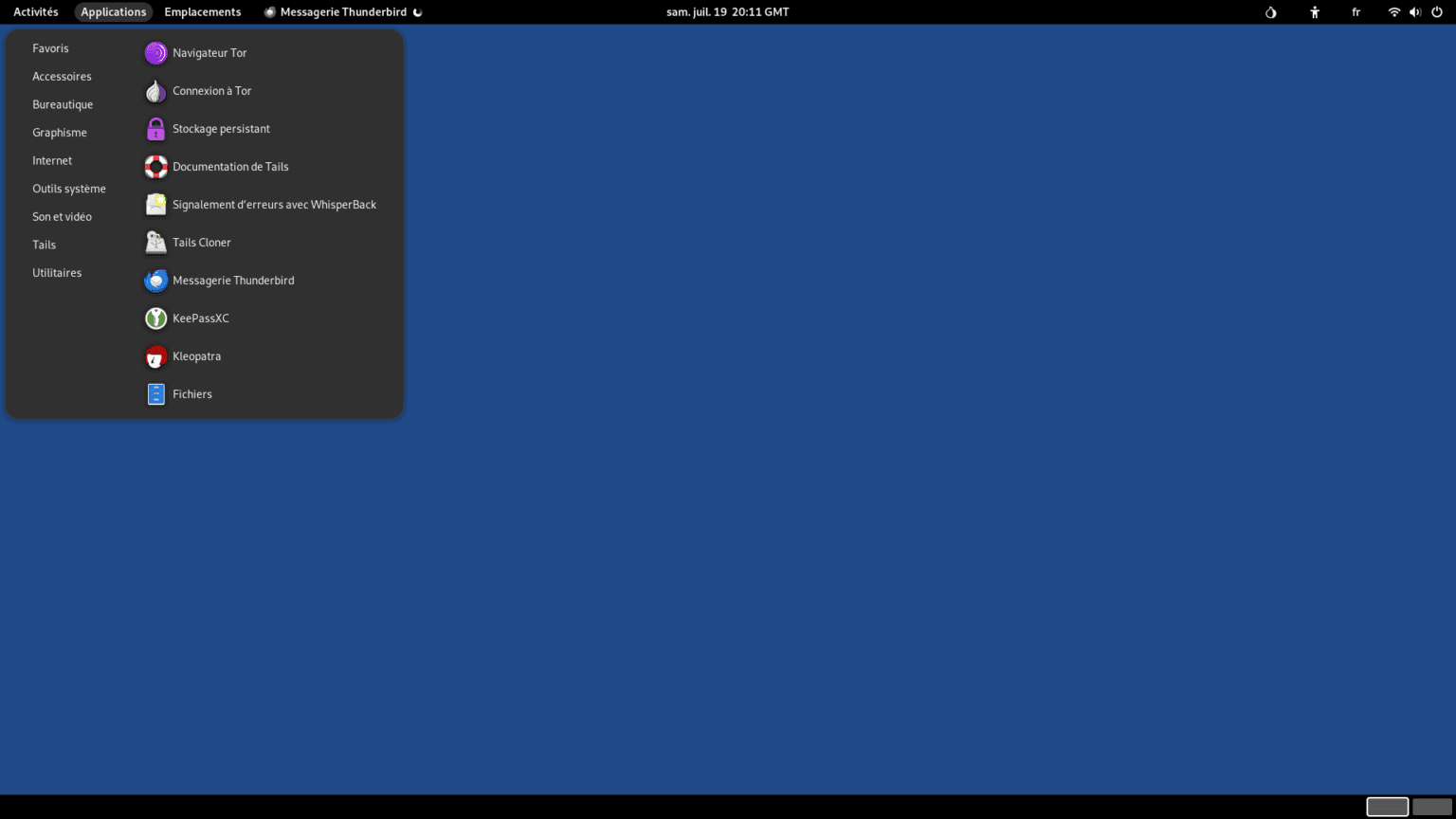Open the Fichiers file manager
1456x819 pixels.
[192, 394]
